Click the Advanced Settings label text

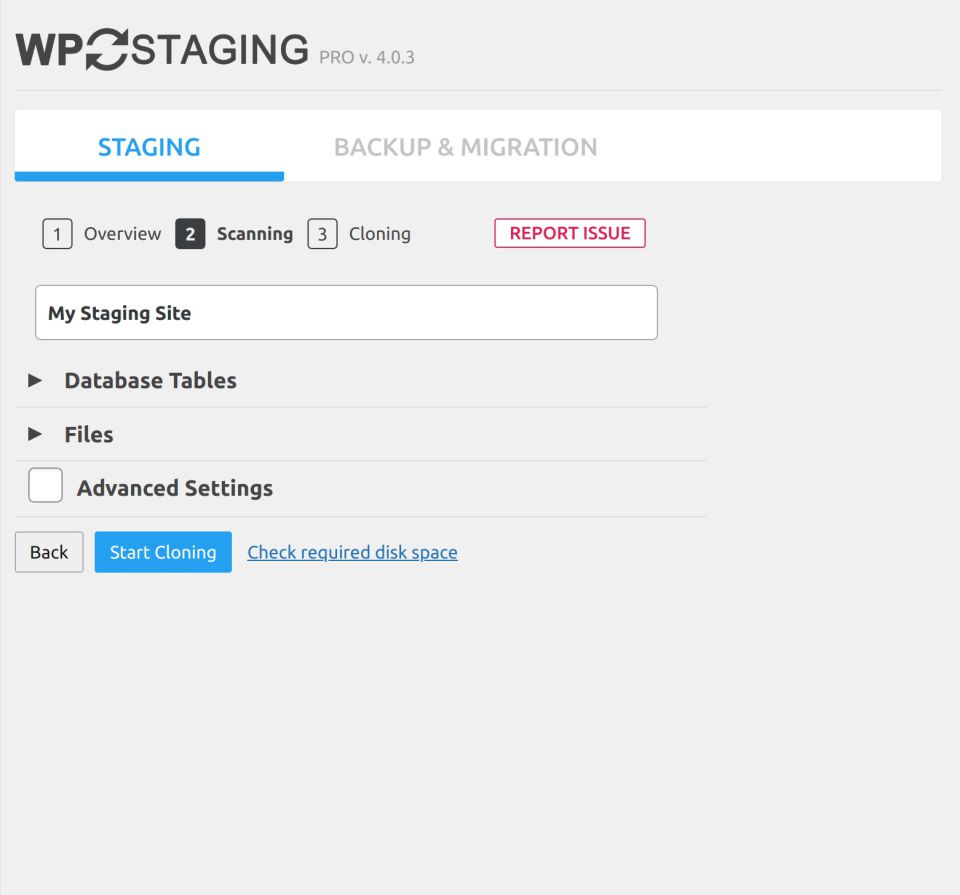[175, 488]
